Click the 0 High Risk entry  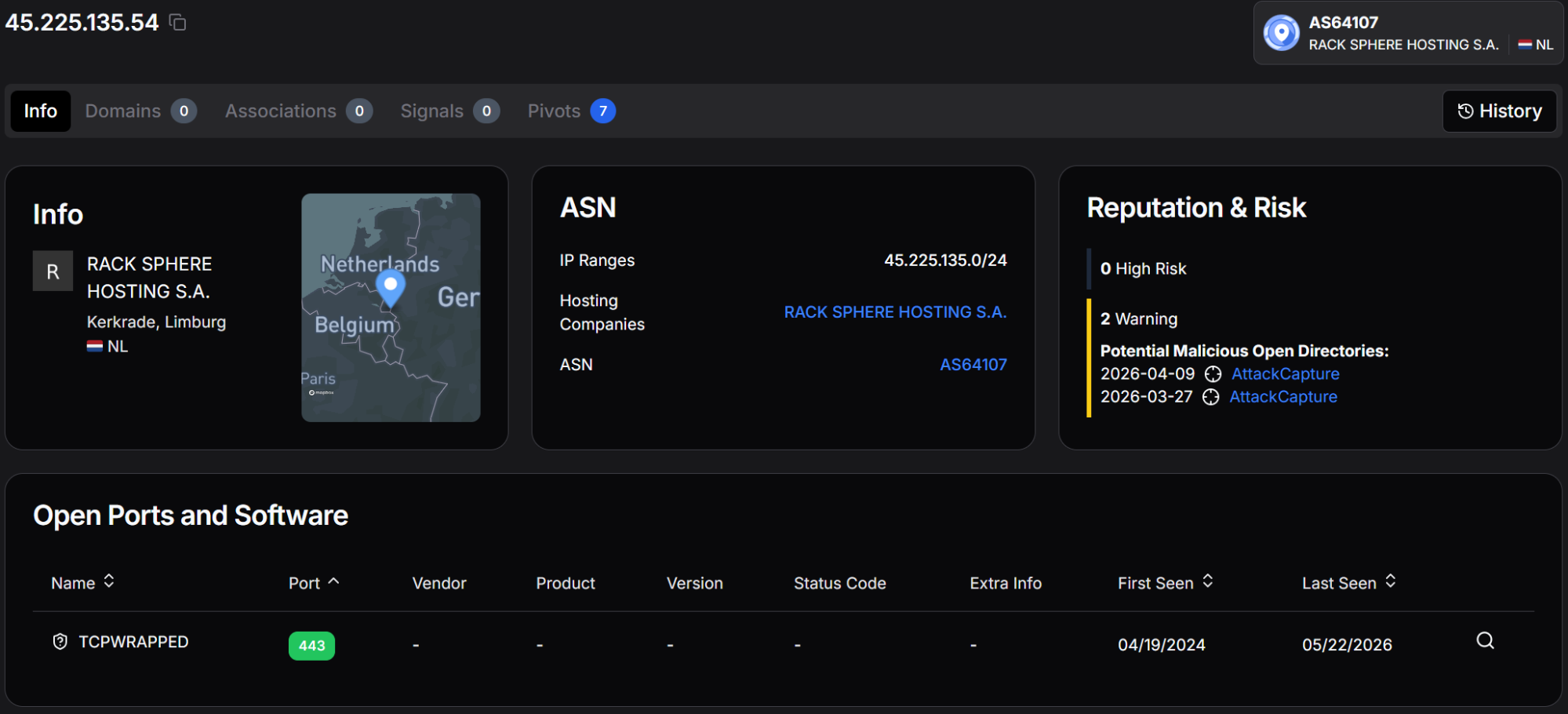[x=1143, y=269]
